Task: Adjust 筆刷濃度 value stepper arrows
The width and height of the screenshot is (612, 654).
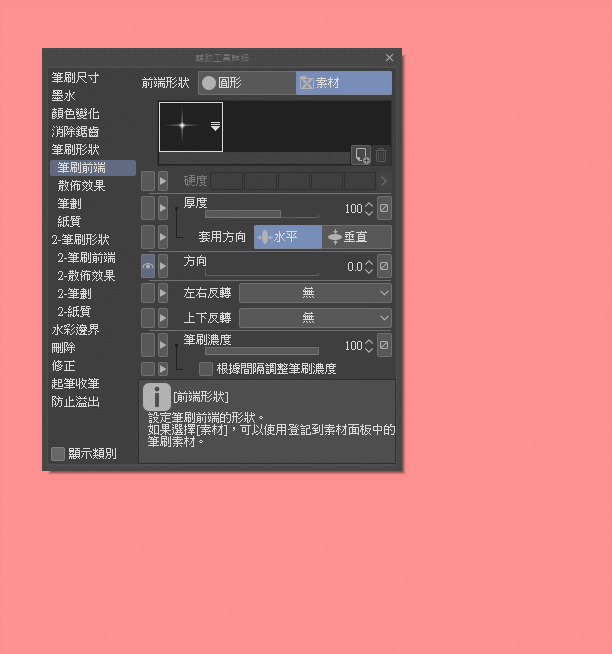Action: click(369, 346)
